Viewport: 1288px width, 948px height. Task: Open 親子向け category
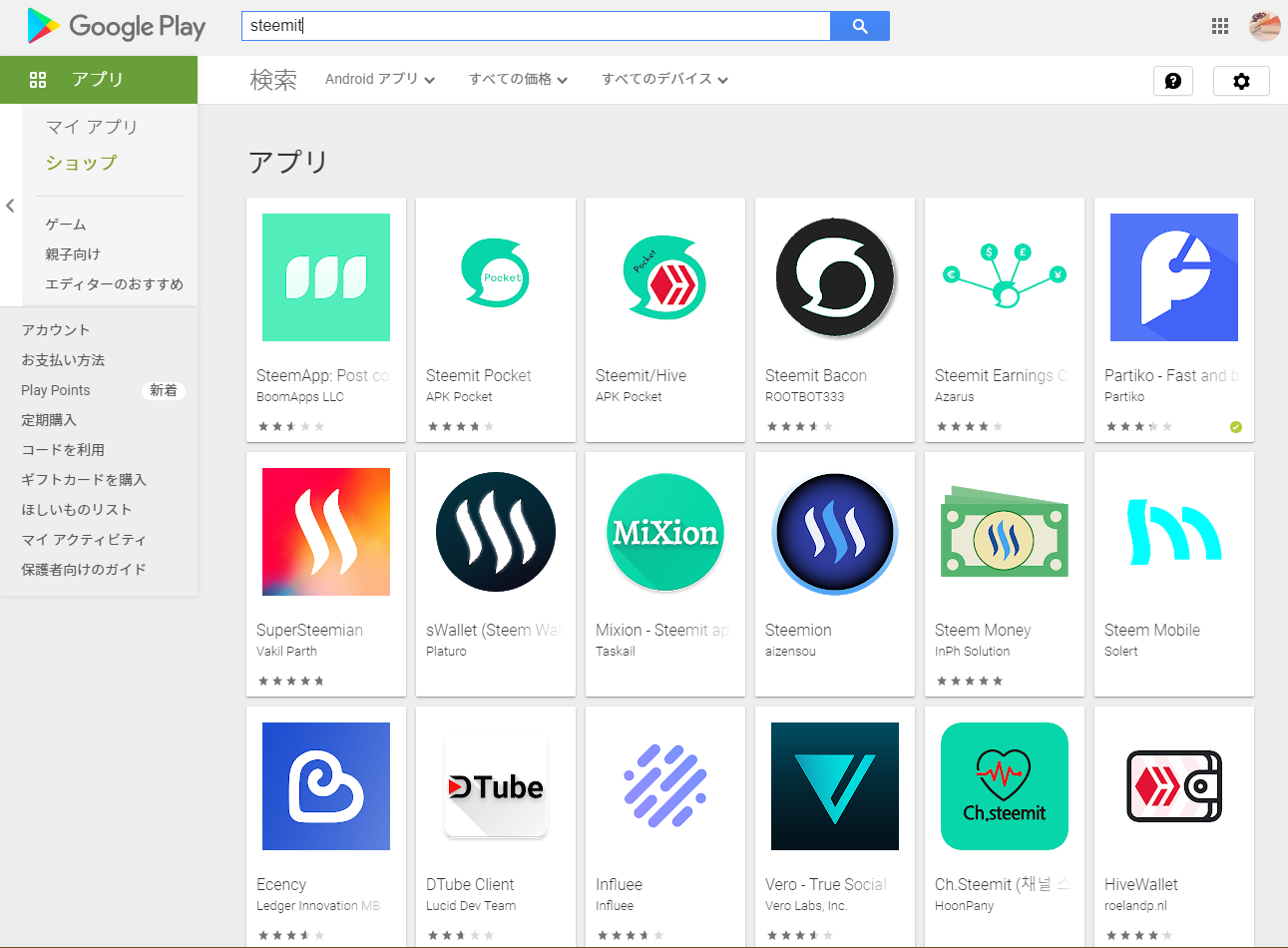pyautogui.click(x=73, y=254)
